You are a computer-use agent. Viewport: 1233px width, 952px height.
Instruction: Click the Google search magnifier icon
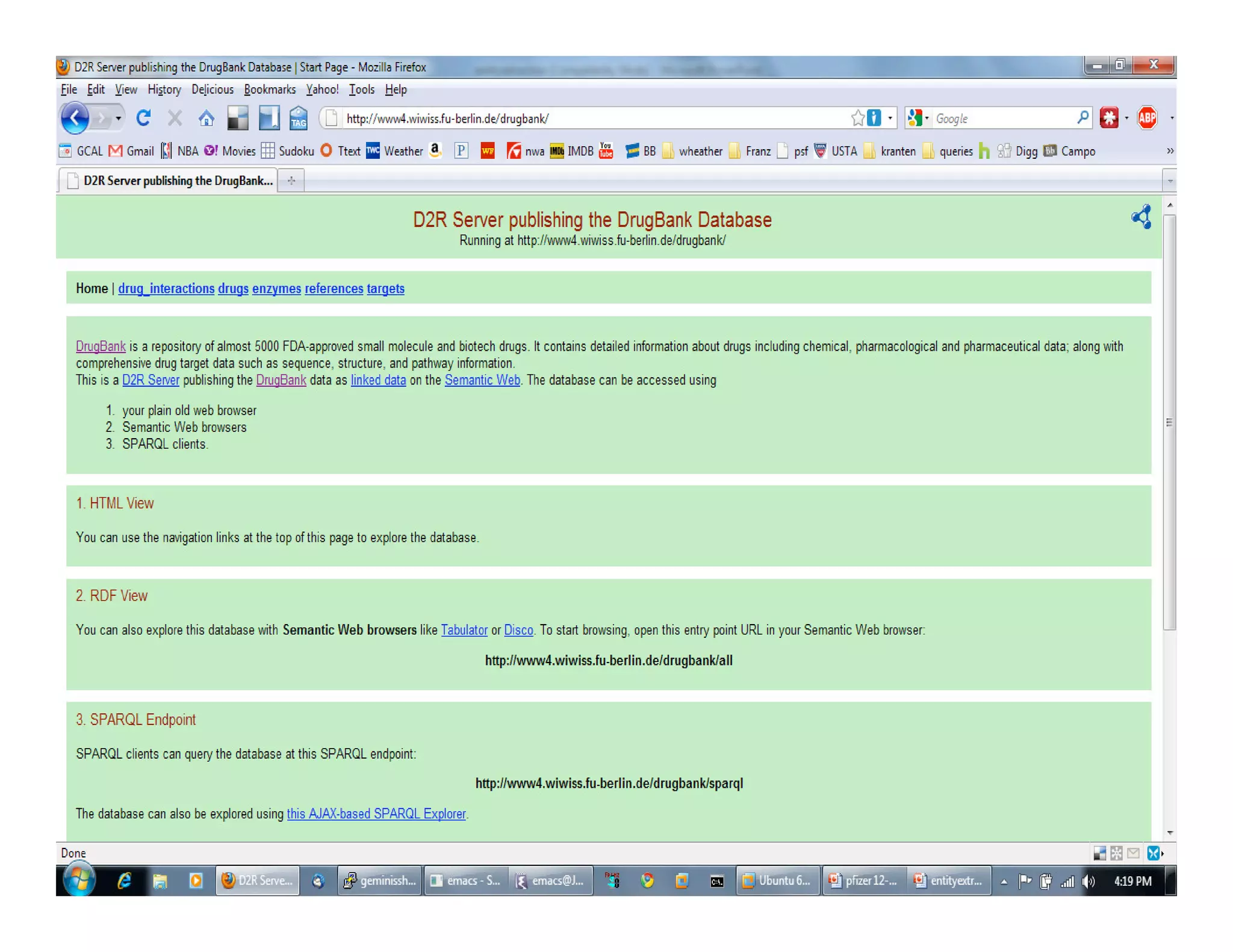1082,117
